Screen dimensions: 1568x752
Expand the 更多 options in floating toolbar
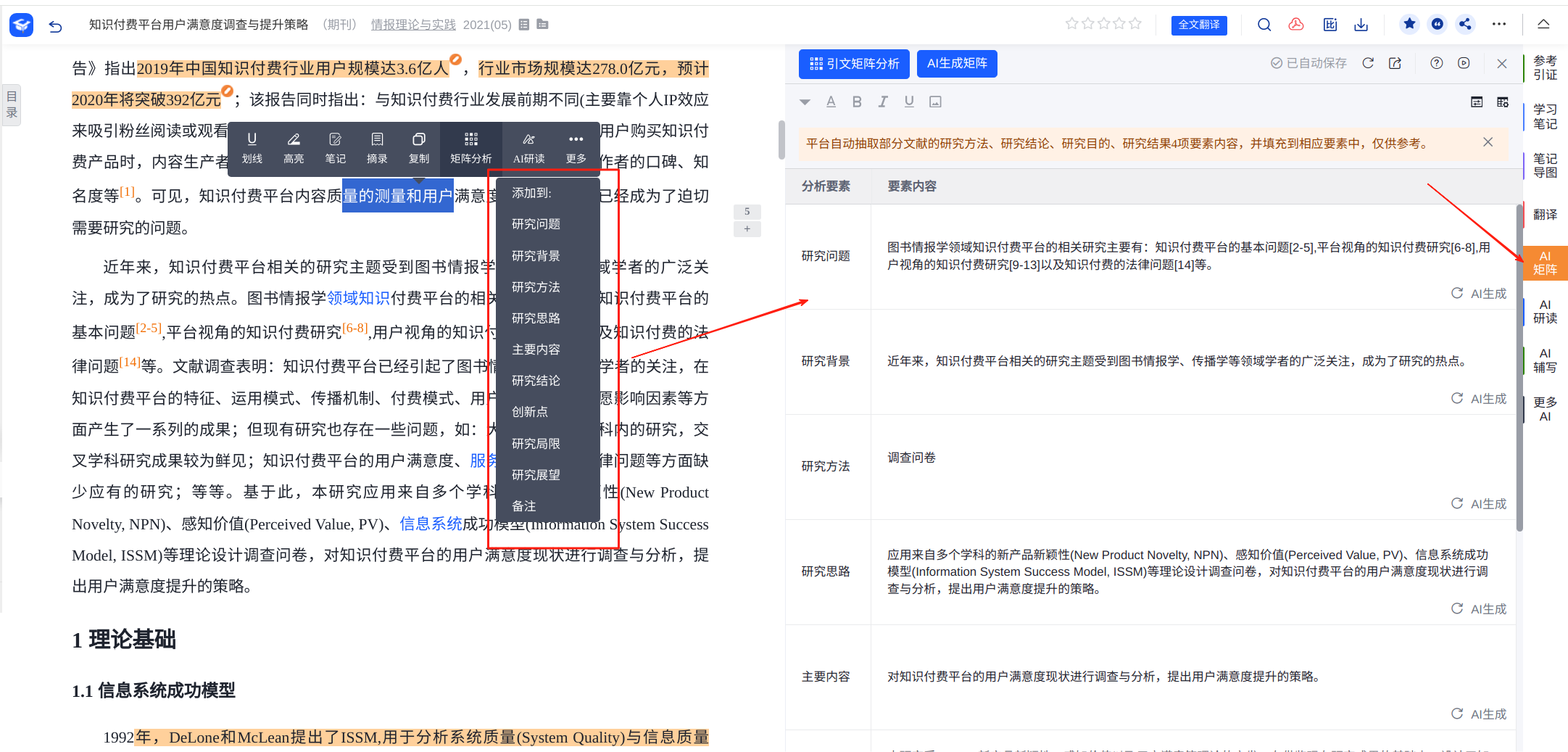pyautogui.click(x=576, y=147)
